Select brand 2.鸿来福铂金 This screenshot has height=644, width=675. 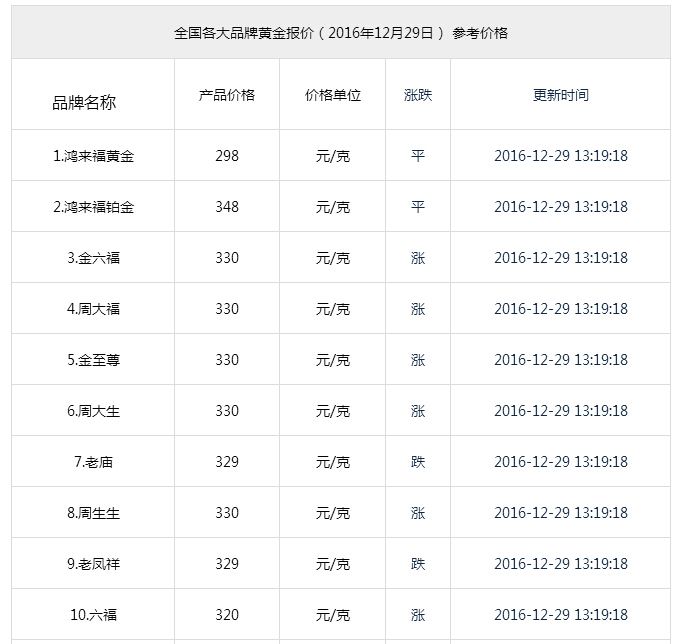[x=93, y=207]
